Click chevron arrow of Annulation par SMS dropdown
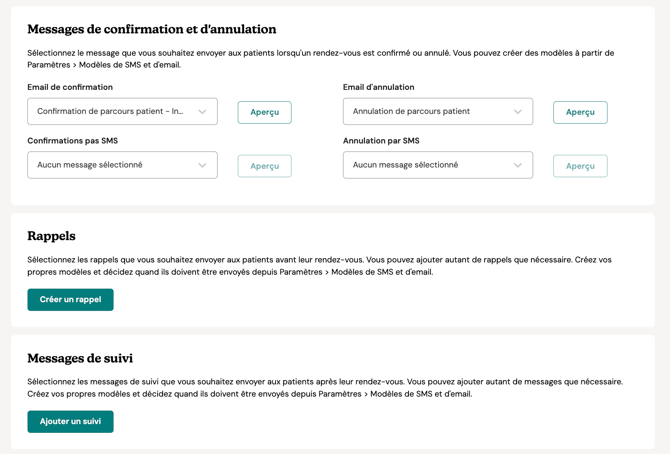The width and height of the screenshot is (670, 454). [518, 165]
